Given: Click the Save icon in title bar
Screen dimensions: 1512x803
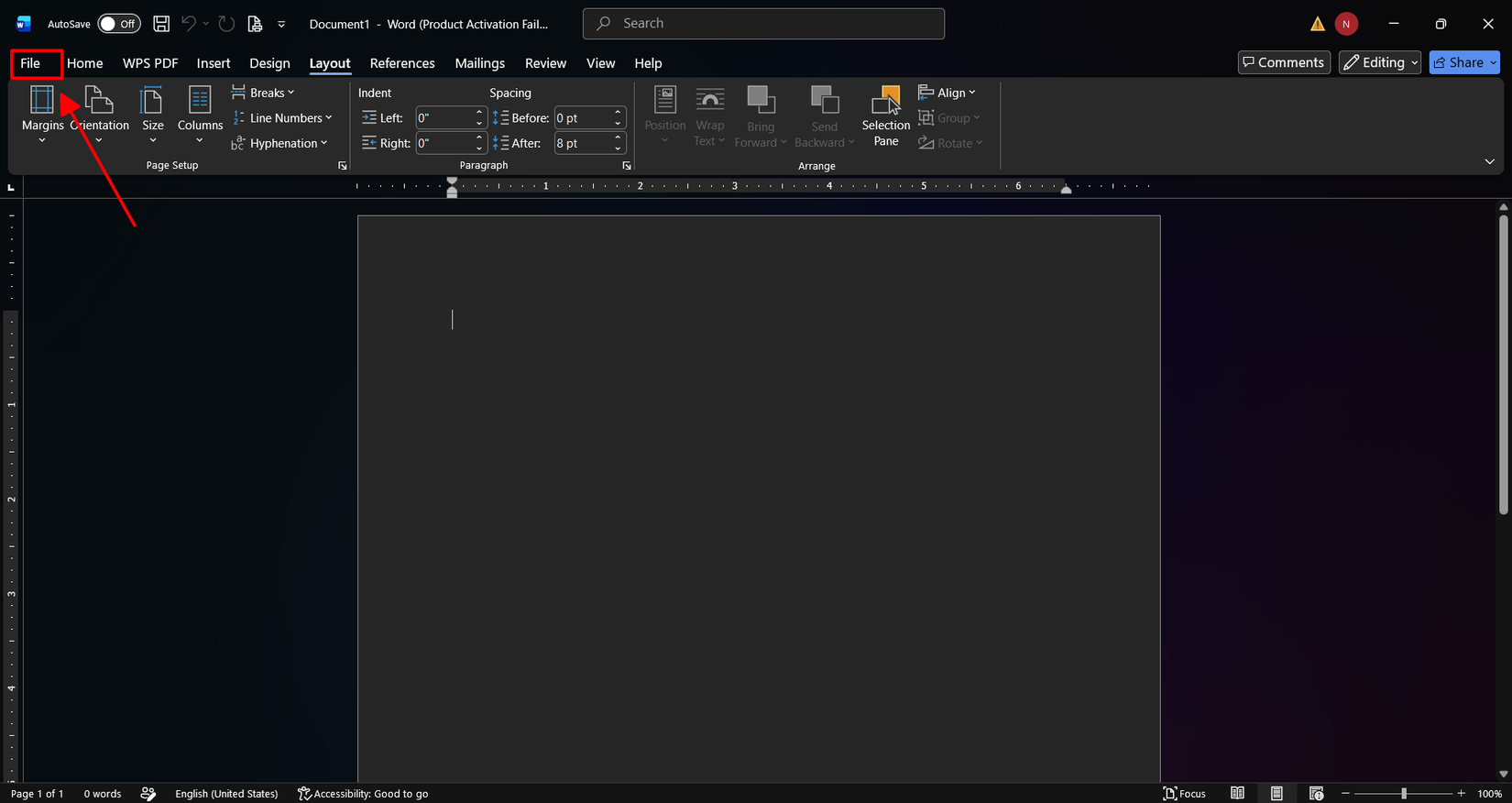Looking at the screenshot, I should pyautogui.click(x=161, y=24).
